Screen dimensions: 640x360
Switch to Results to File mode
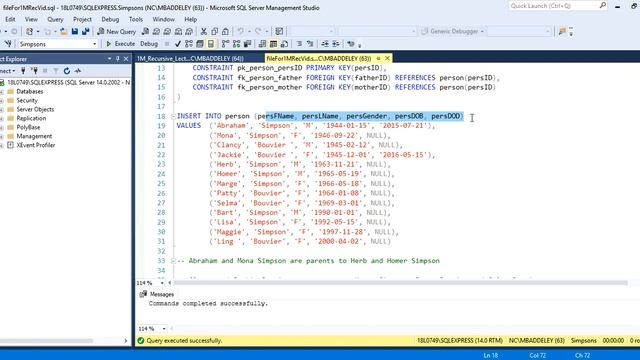pos(284,44)
